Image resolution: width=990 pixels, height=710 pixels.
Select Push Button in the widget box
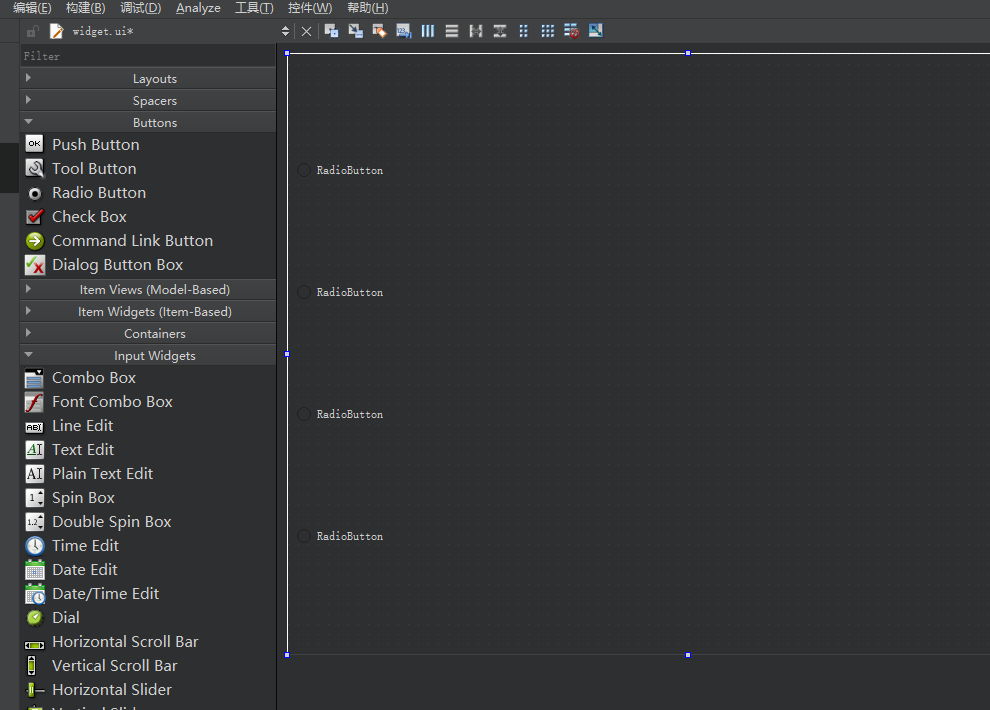(95, 145)
